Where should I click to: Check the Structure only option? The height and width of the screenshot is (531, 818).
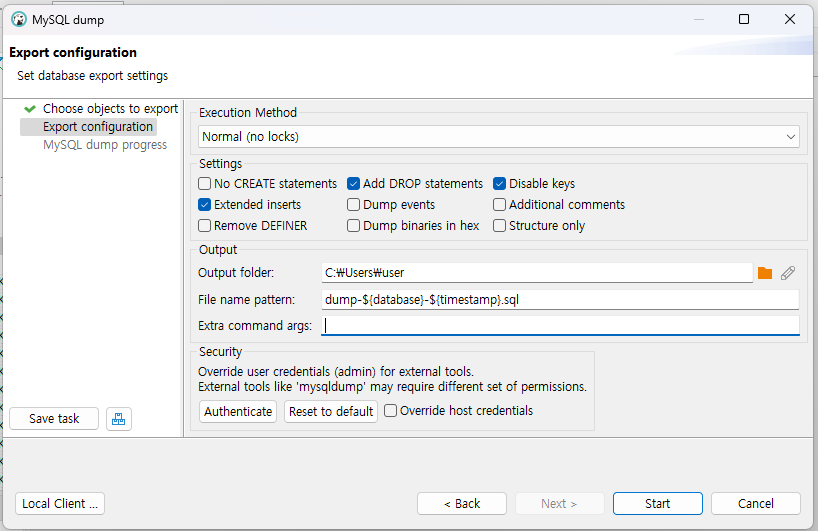tap(499, 225)
